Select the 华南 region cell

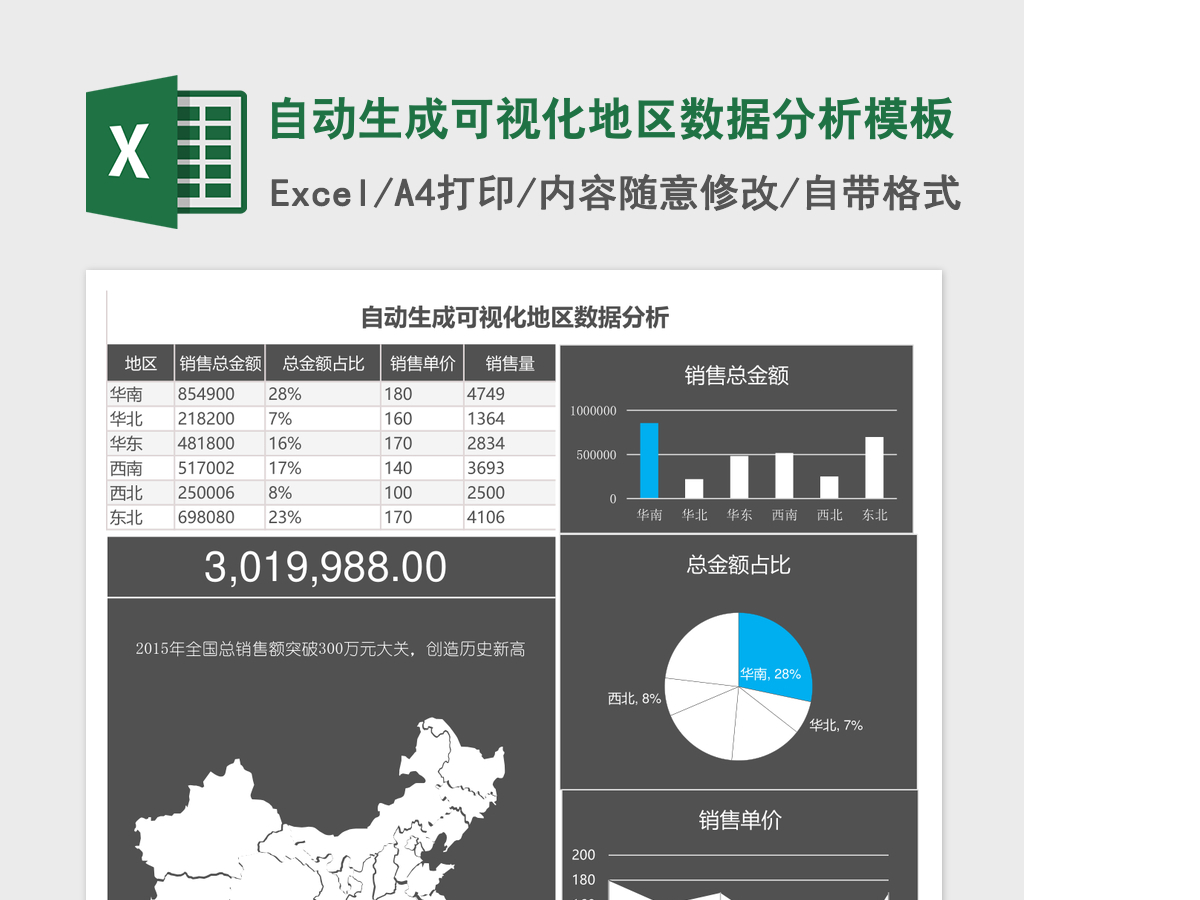[x=141, y=394]
